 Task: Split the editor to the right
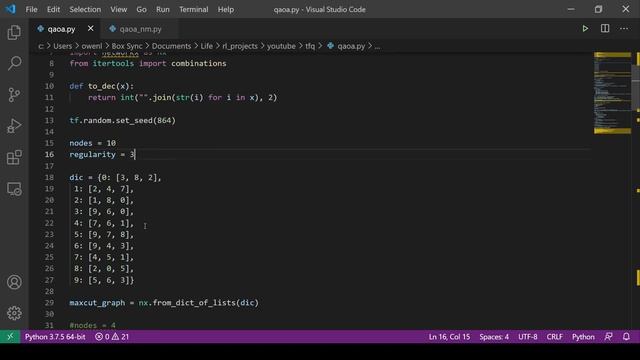click(604, 29)
